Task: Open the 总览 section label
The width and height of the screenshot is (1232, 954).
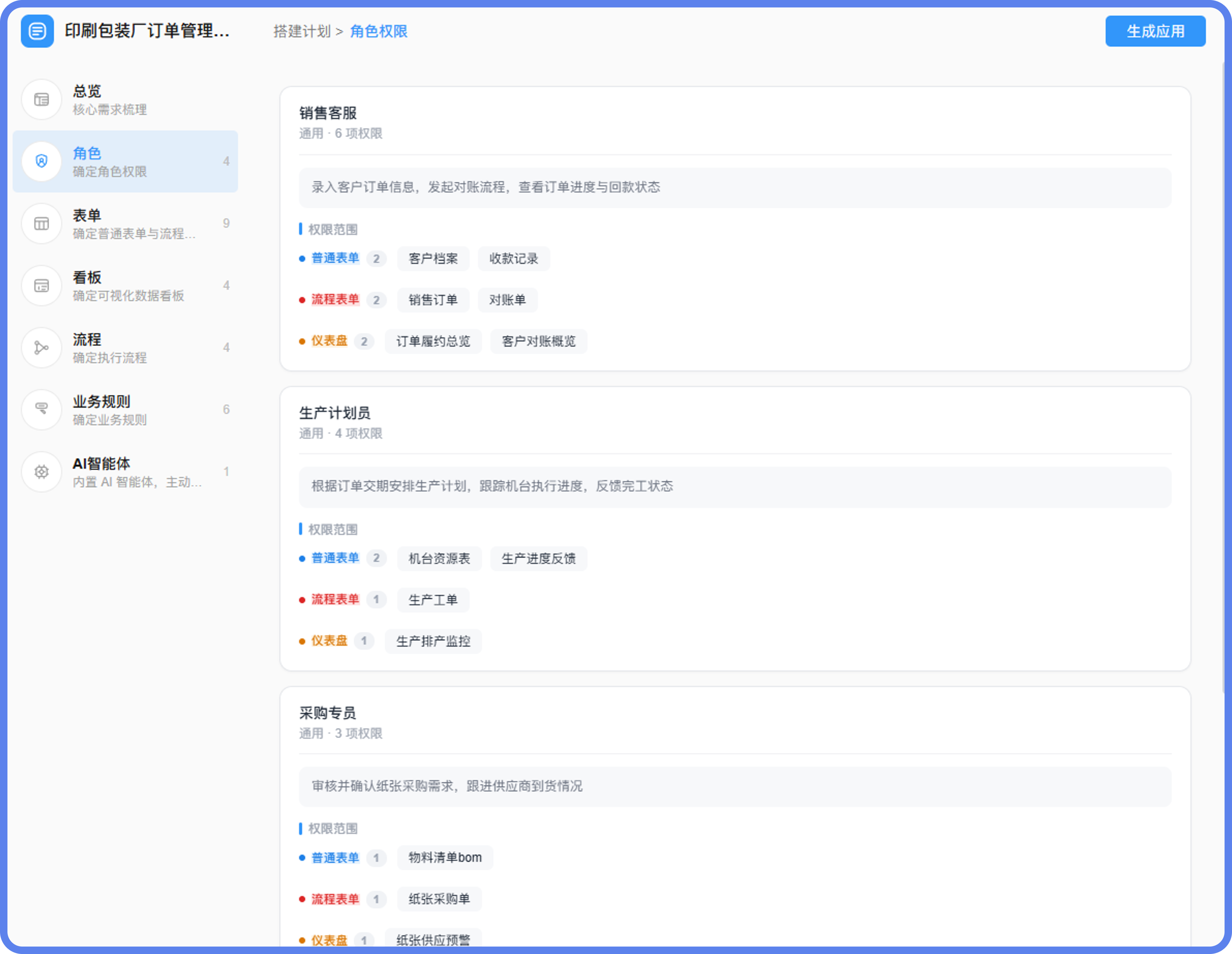Action: (x=87, y=91)
